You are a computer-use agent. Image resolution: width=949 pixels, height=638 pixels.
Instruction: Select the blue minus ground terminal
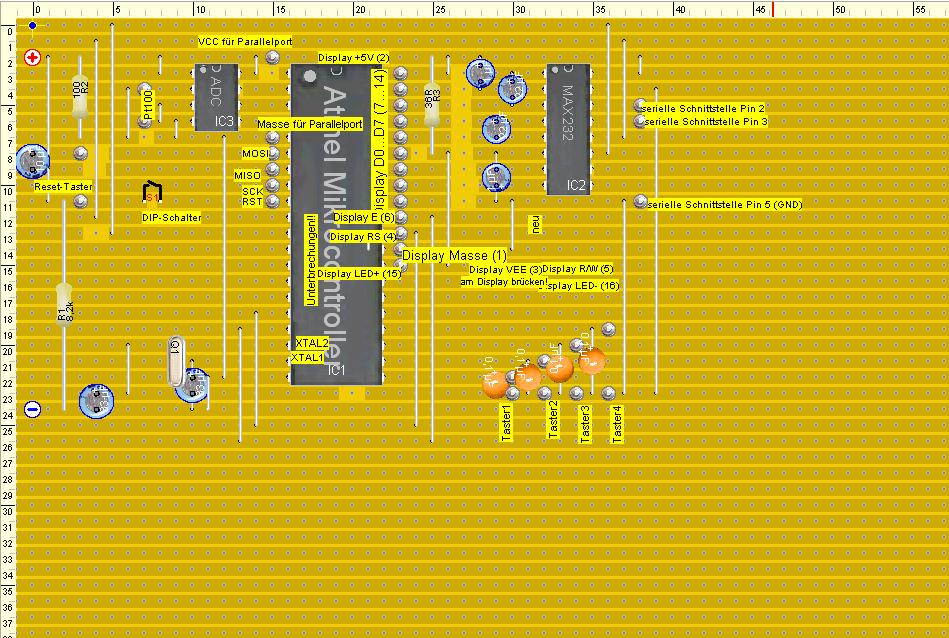pos(32,409)
